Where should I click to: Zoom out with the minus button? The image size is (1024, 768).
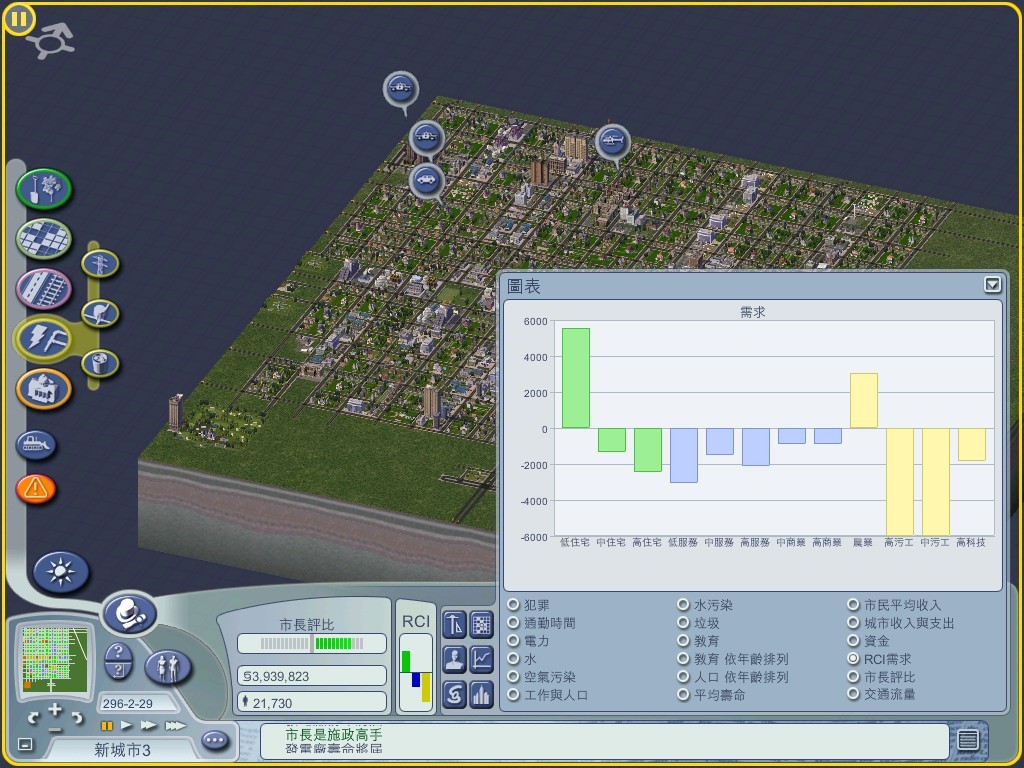point(56,729)
